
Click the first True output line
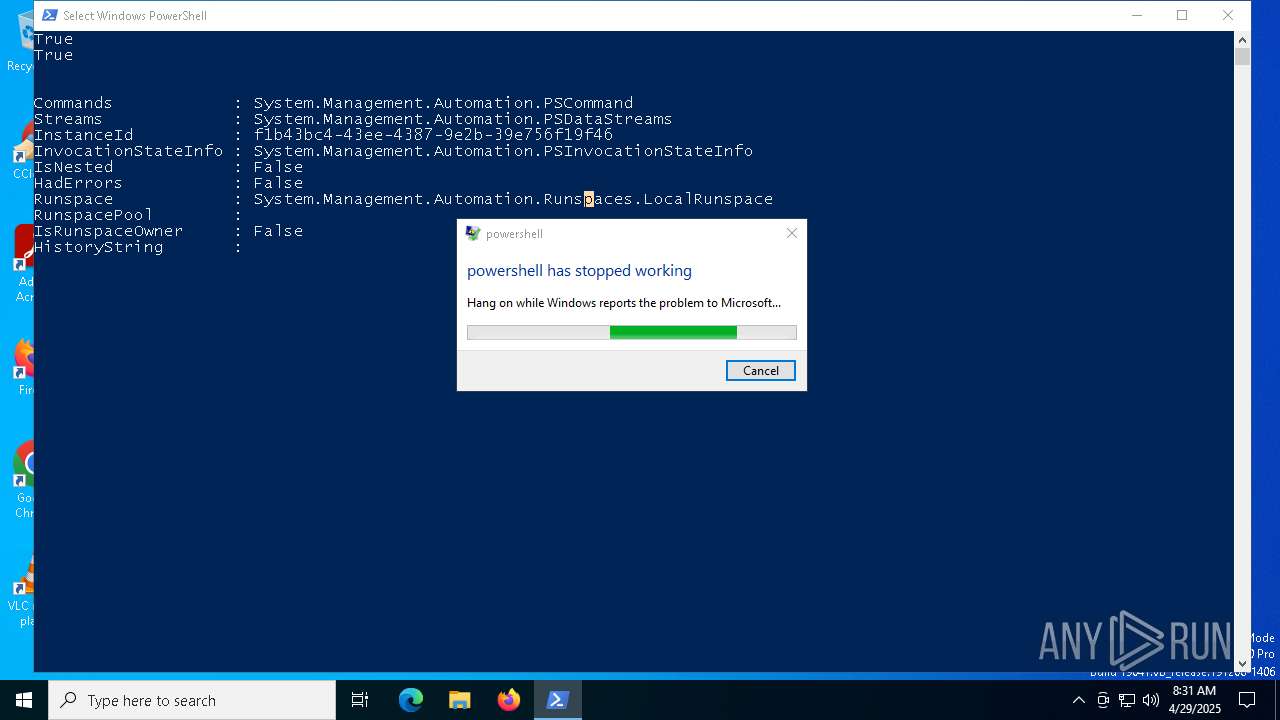(53, 39)
